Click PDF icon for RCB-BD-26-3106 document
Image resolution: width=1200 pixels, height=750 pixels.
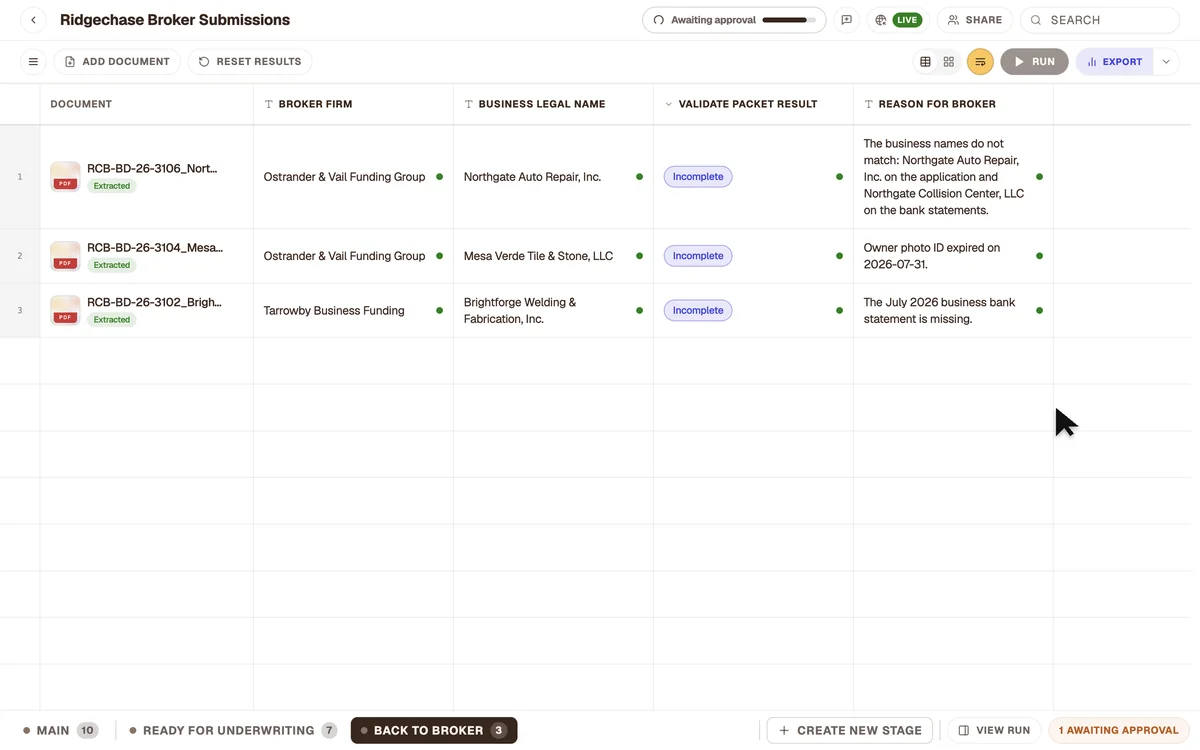pyautogui.click(x=65, y=176)
